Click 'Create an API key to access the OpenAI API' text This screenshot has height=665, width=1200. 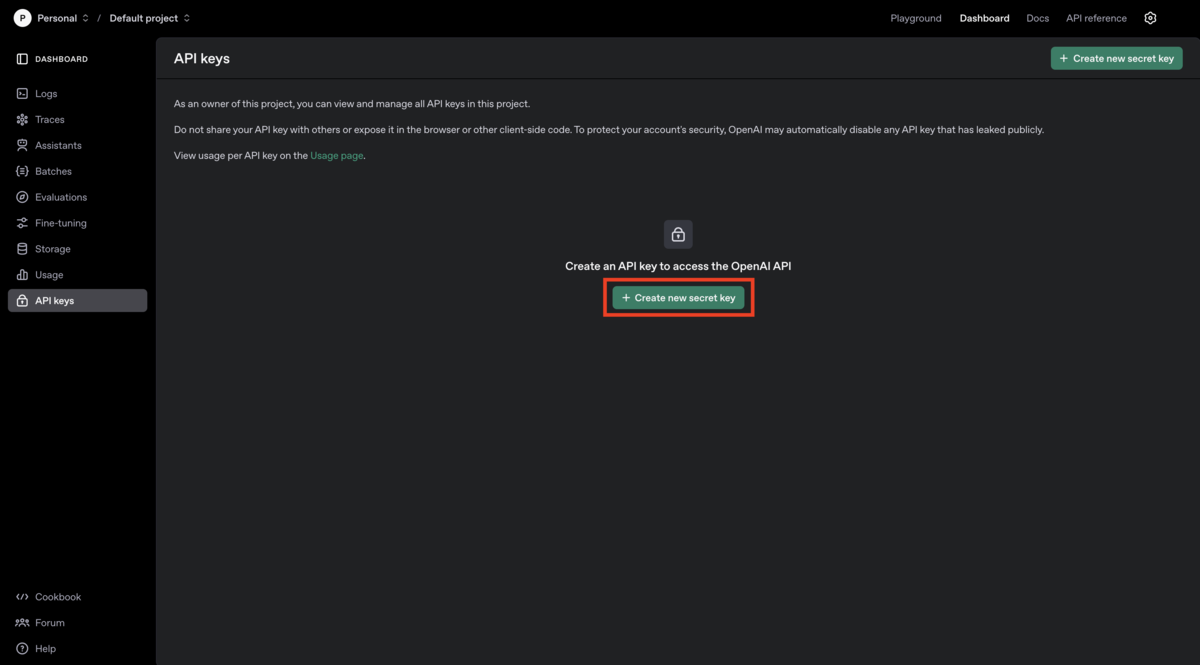tap(678, 266)
